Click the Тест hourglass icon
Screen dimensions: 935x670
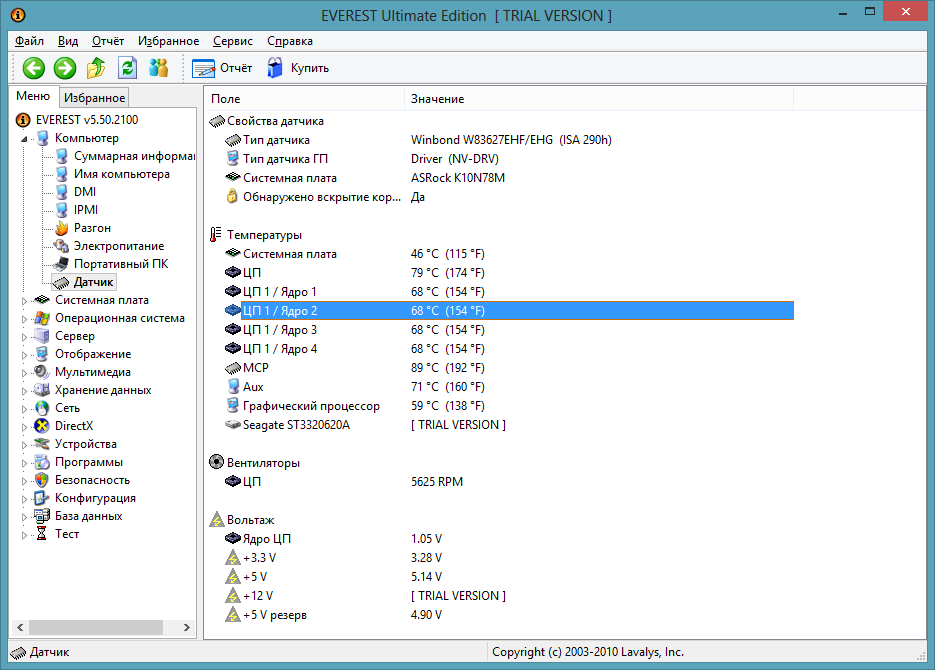(x=42, y=534)
